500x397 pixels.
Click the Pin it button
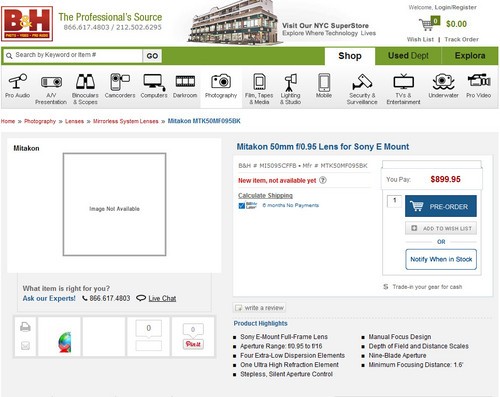[x=193, y=344]
